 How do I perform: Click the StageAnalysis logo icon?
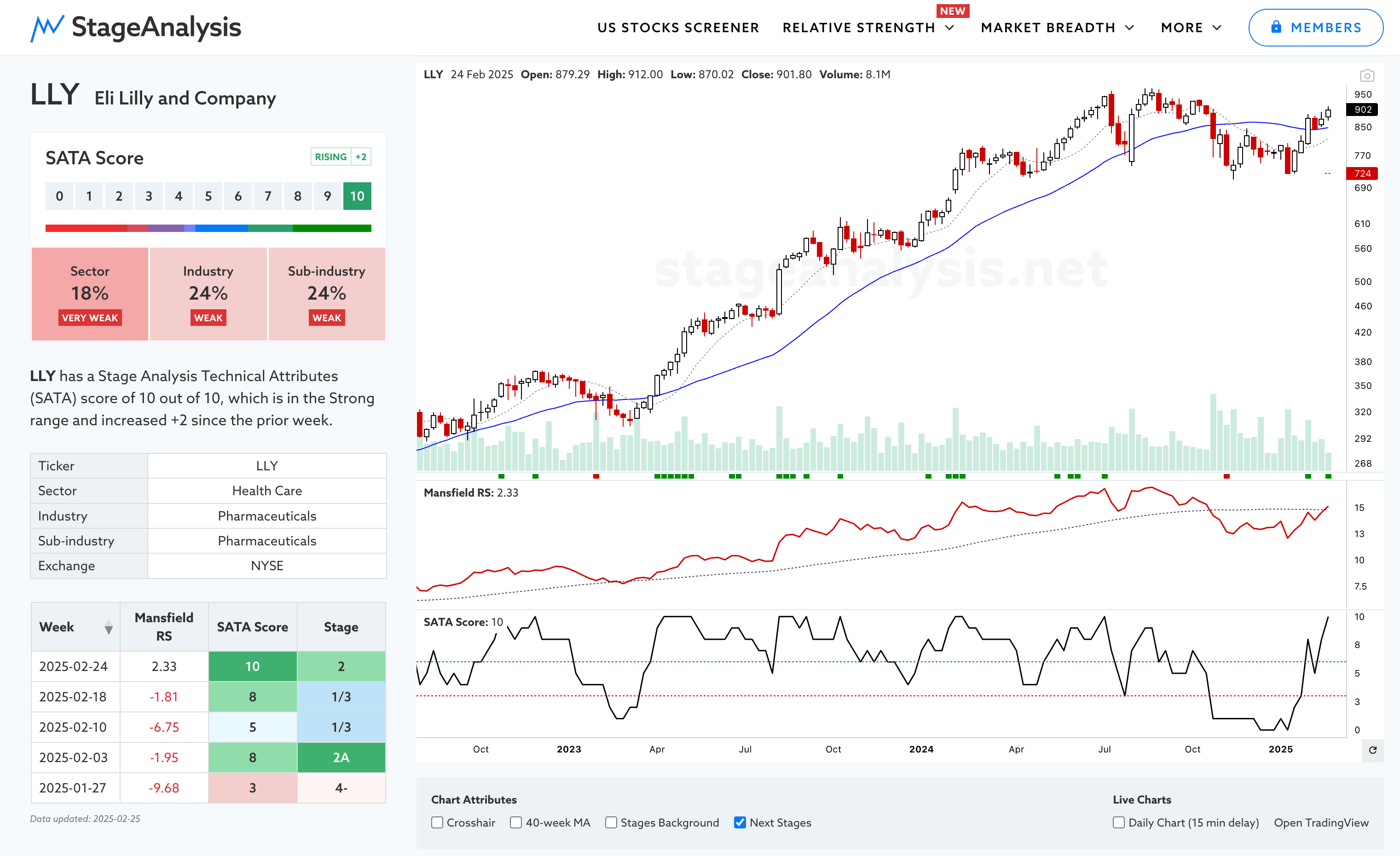point(47,29)
